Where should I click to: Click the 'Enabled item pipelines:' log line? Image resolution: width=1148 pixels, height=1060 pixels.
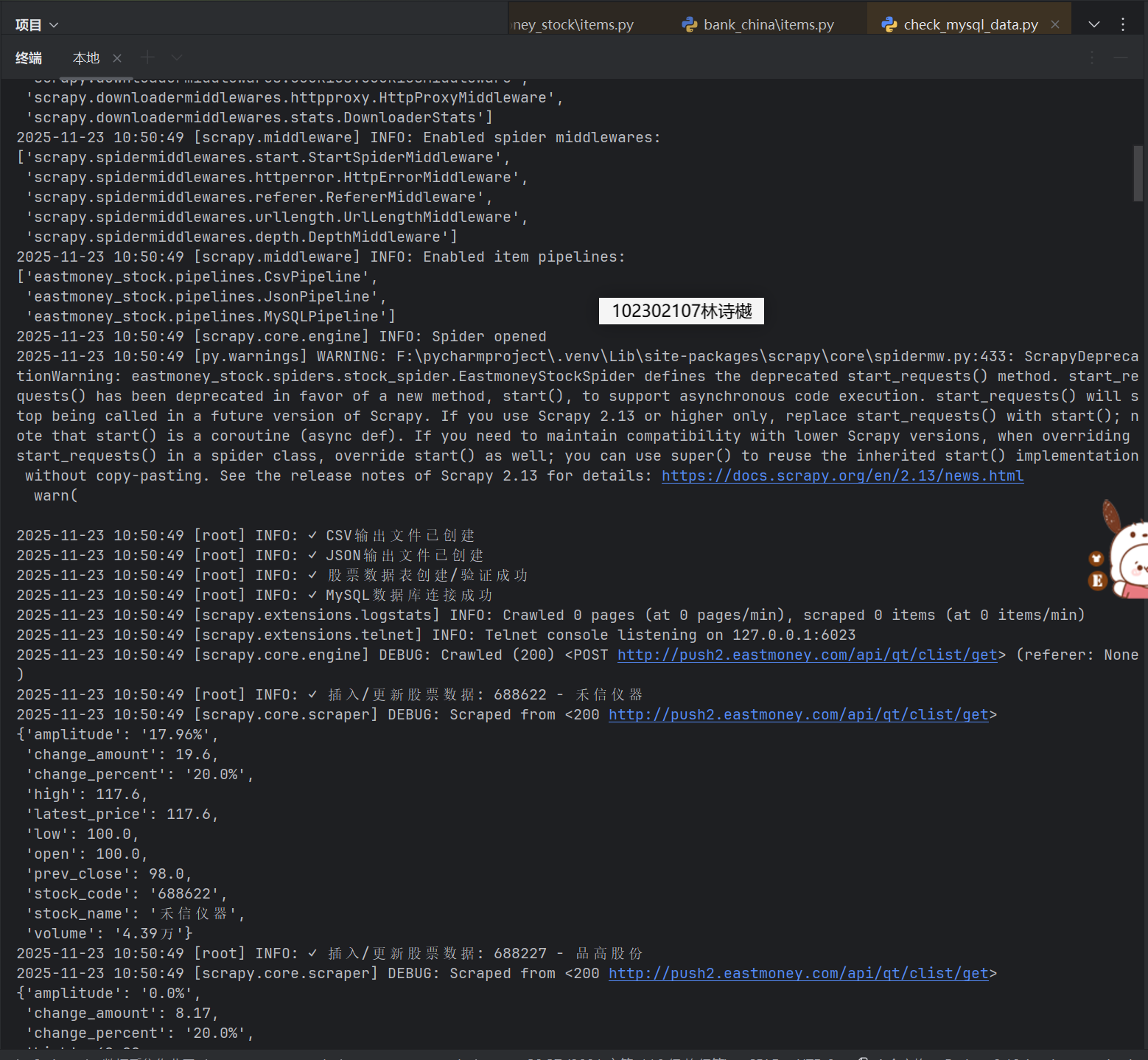[x=321, y=257]
